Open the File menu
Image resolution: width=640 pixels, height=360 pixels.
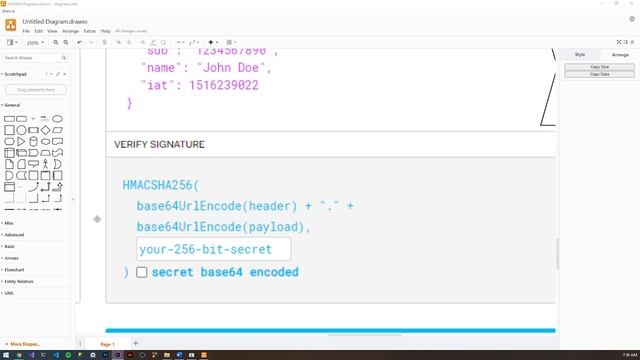pyautogui.click(x=26, y=31)
